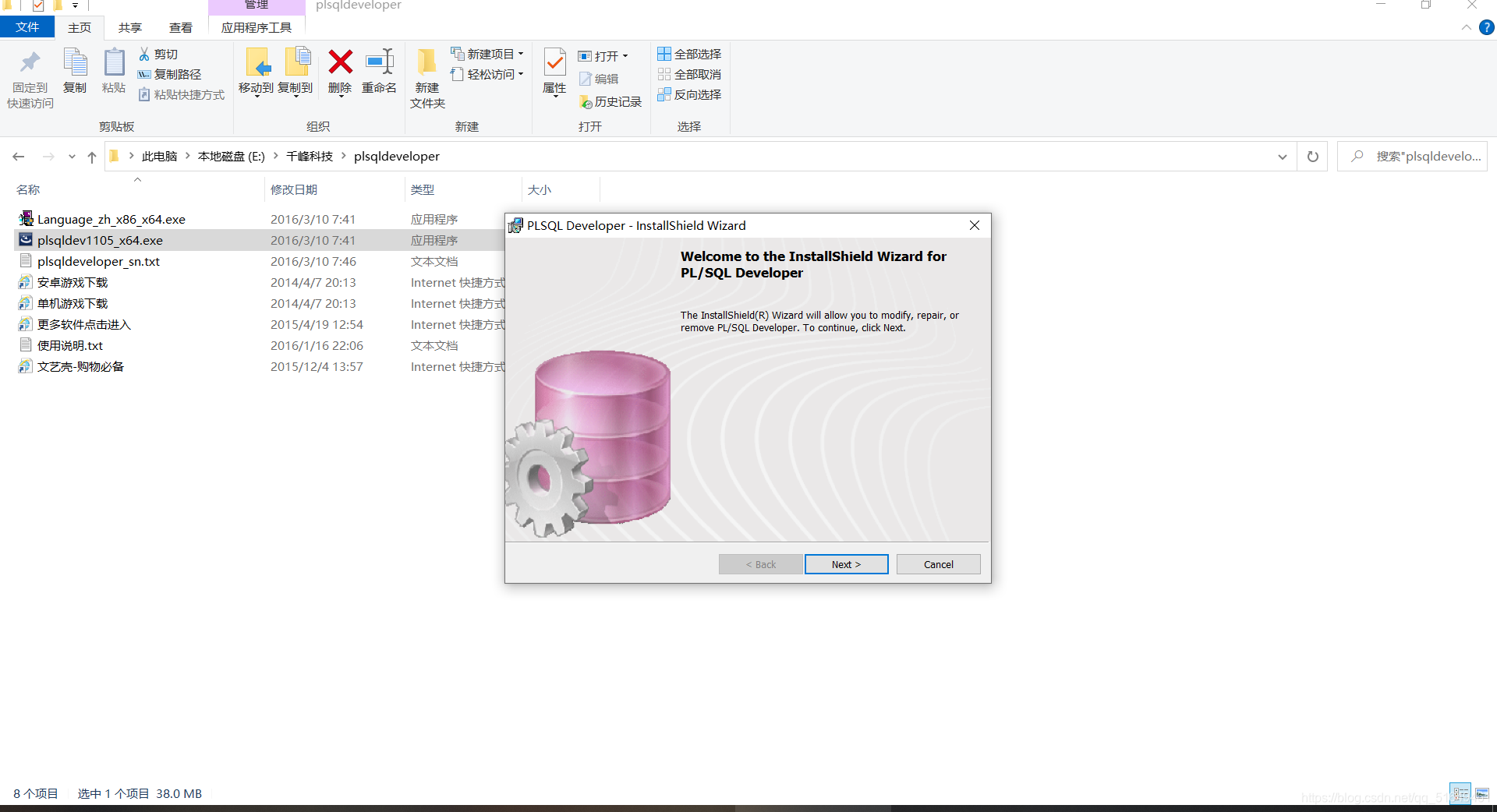Click Invert Selection (反向选择)
Screen dimensions: 1497x812
pos(689,94)
